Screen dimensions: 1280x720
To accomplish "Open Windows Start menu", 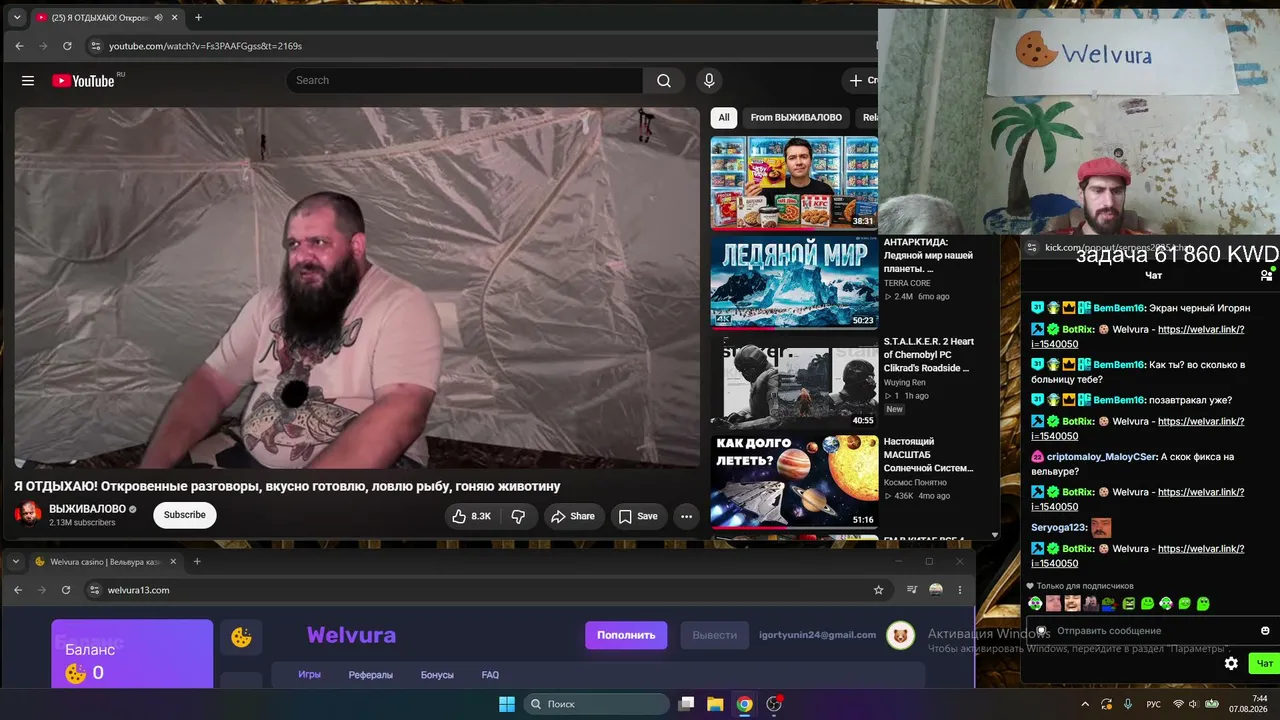I will pos(507,704).
